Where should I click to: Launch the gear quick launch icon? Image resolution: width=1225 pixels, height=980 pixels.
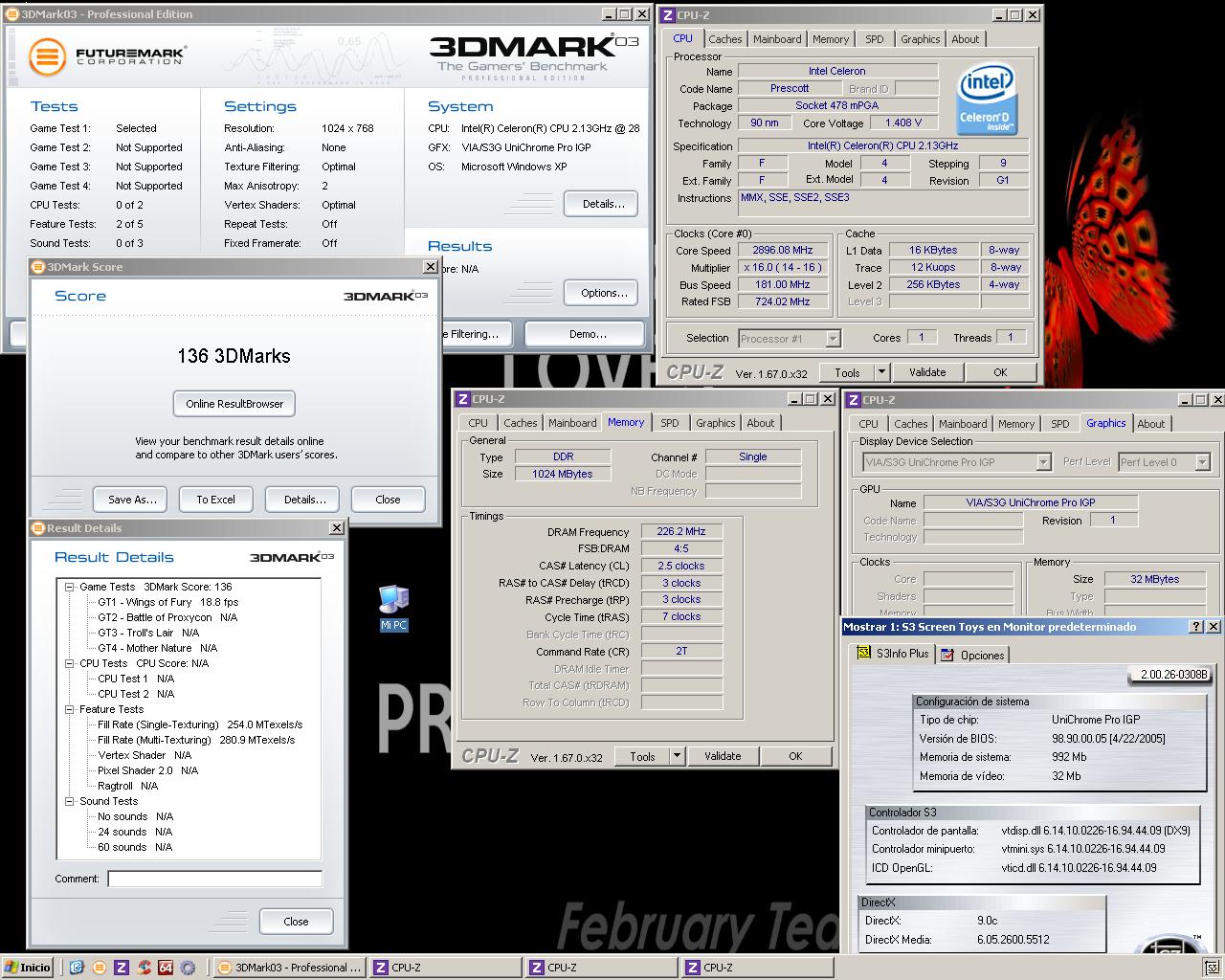click(188, 968)
